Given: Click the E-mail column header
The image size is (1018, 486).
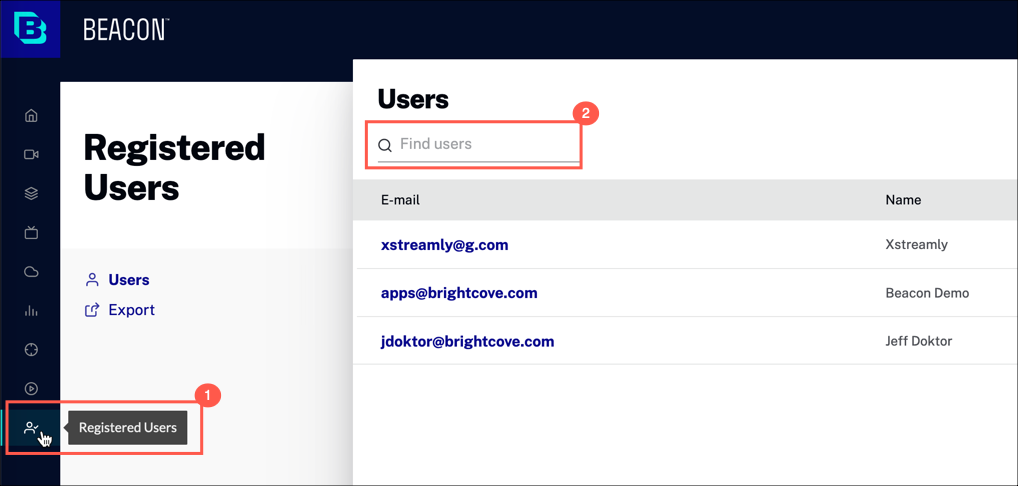Looking at the screenshot, I should [400, 200].
